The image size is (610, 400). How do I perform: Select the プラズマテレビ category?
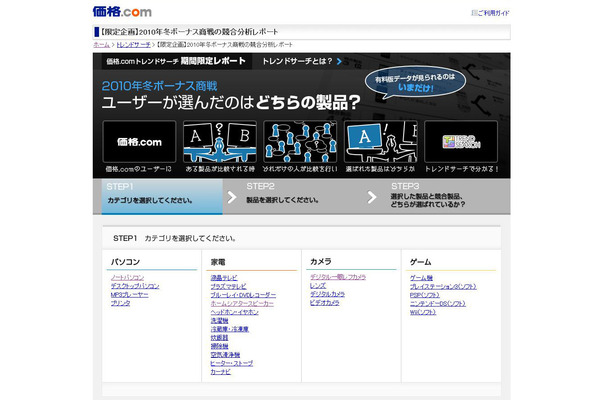click(x=228, y=286)
